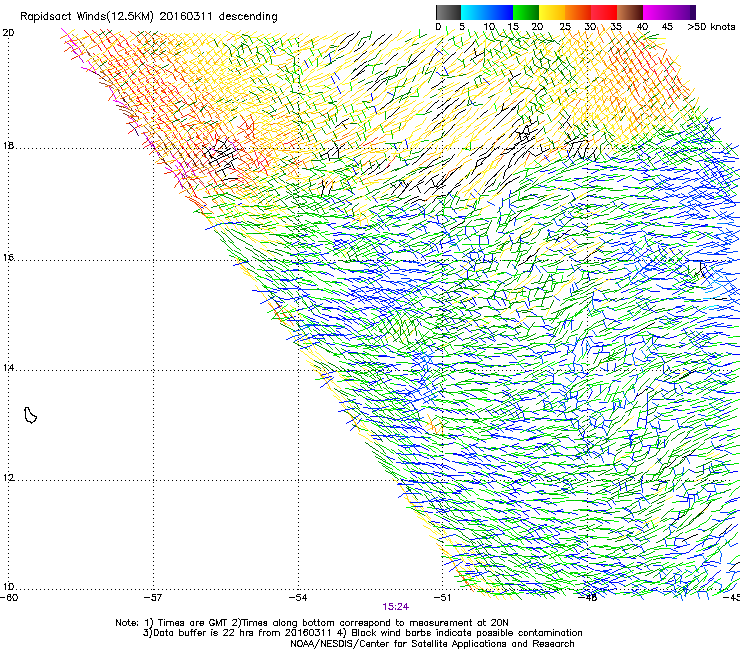Click the red 30-35 knots legend swatch
The height and width of the screenshot is (650, 740).
(x=604, y=12)
